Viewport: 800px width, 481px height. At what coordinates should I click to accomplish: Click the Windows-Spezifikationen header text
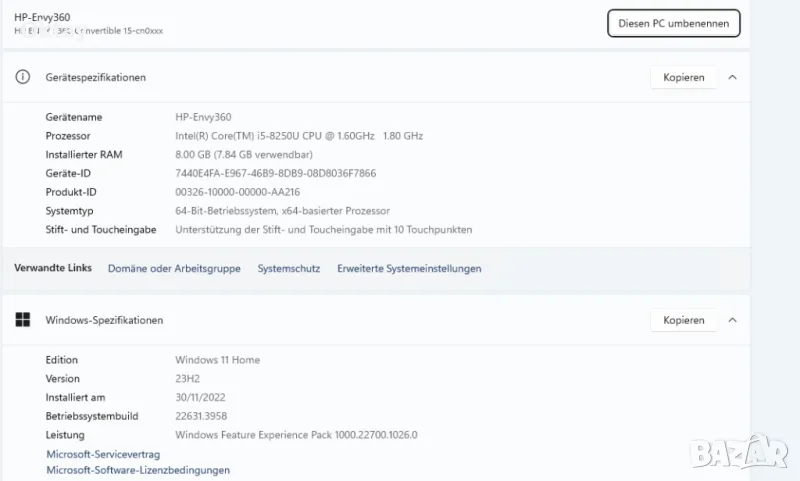[x=104, y=320]
